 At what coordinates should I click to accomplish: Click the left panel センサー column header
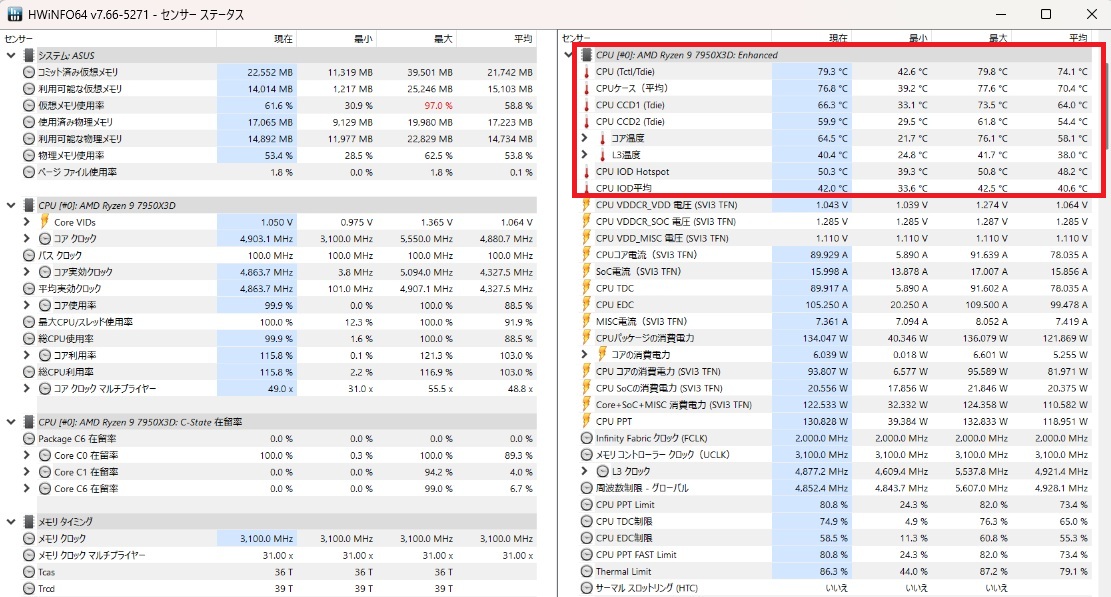click(109, 38)
